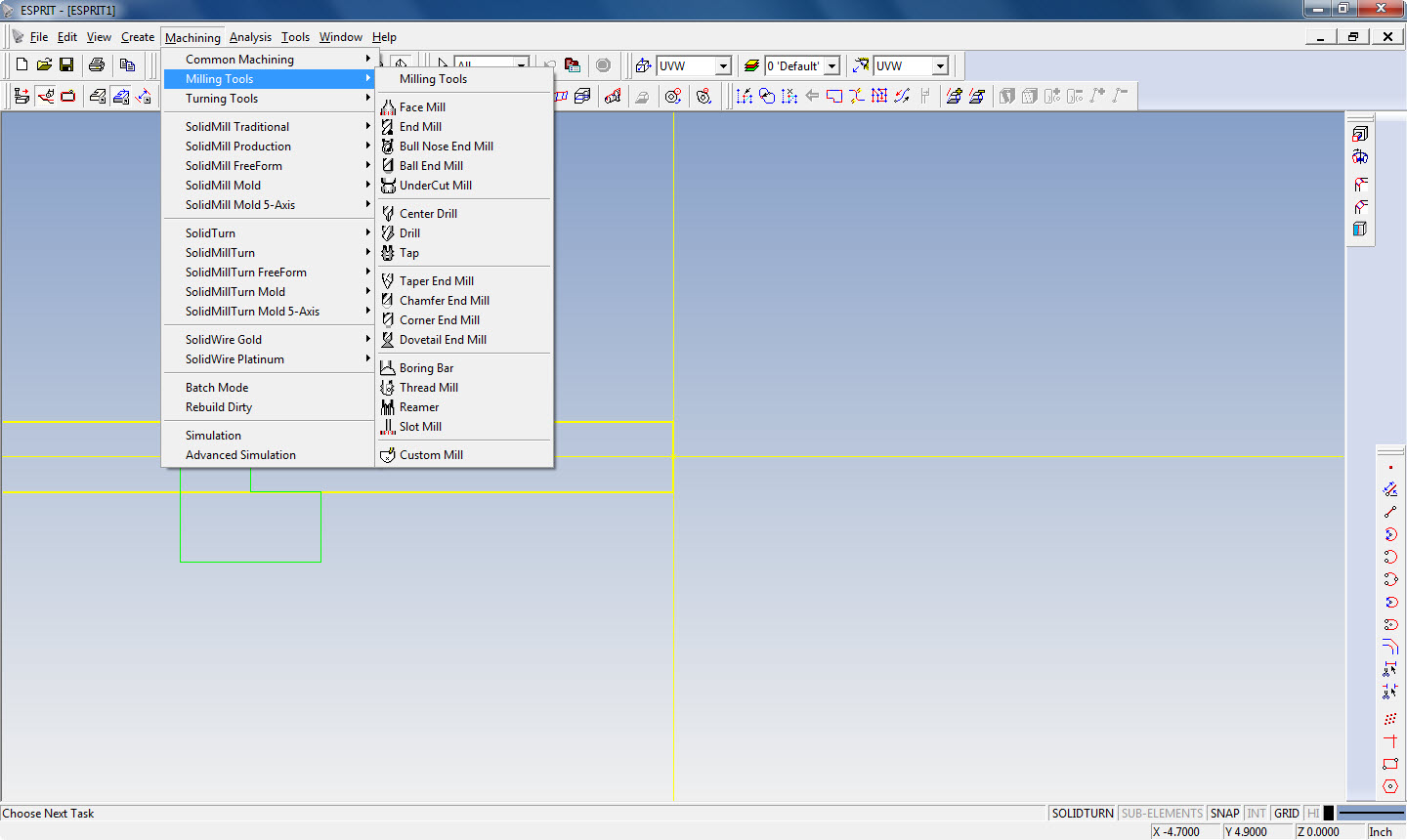1407x840 pixels.
Task: Select the Rectangle tool on right toolbar
Action: (1390, 764)
